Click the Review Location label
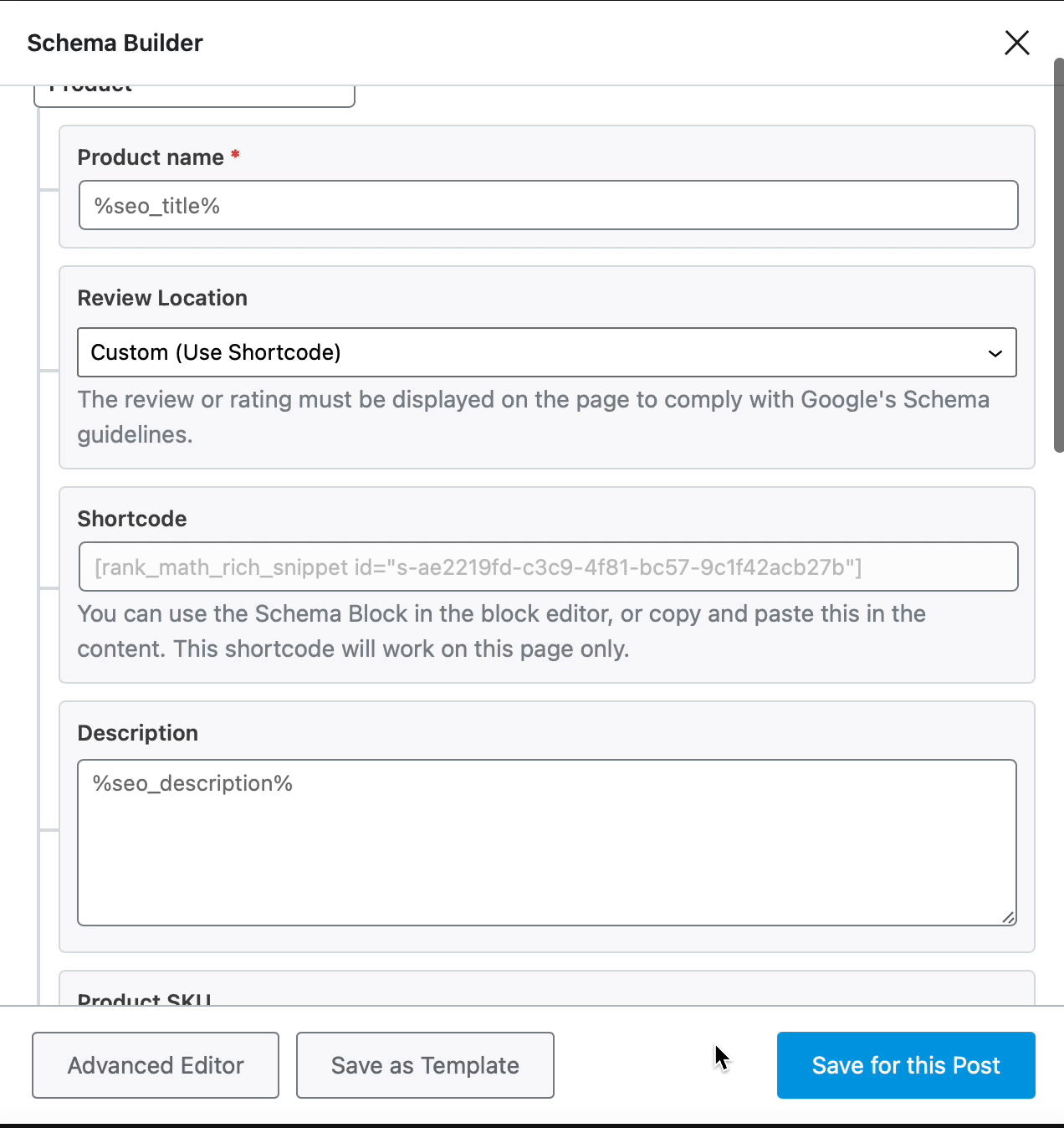The image size is (1064, 1128). (162, 298)
